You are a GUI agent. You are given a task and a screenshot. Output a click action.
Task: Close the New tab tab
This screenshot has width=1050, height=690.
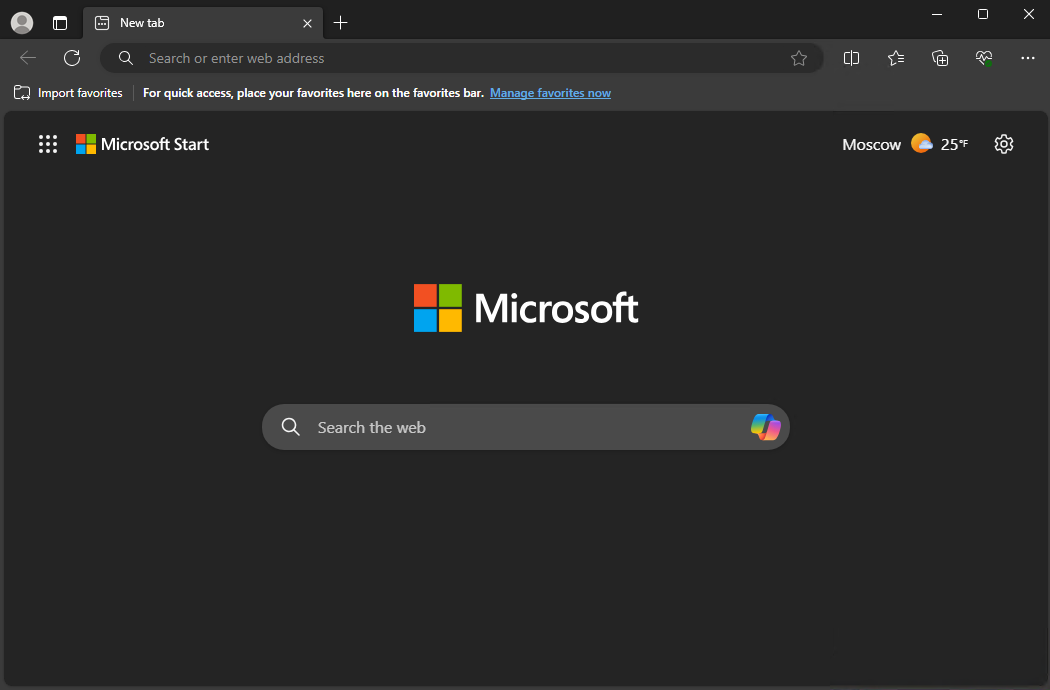307,23
